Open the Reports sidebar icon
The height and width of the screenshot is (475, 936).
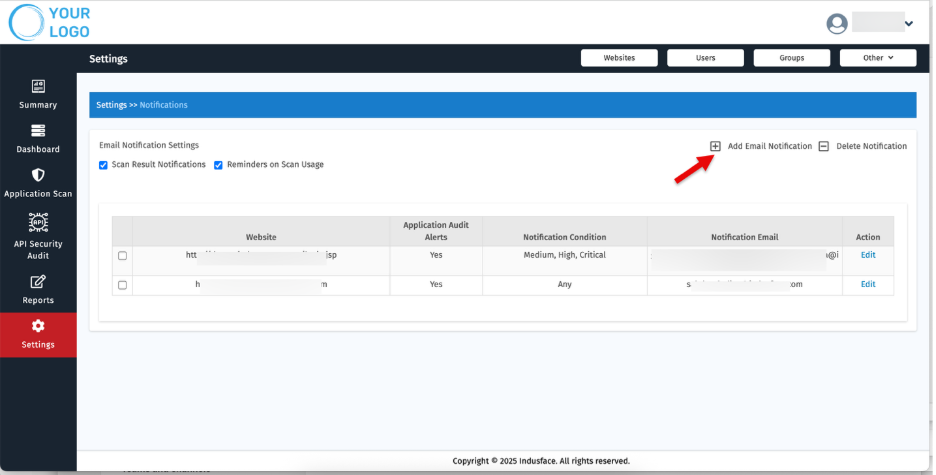[38, 281]
